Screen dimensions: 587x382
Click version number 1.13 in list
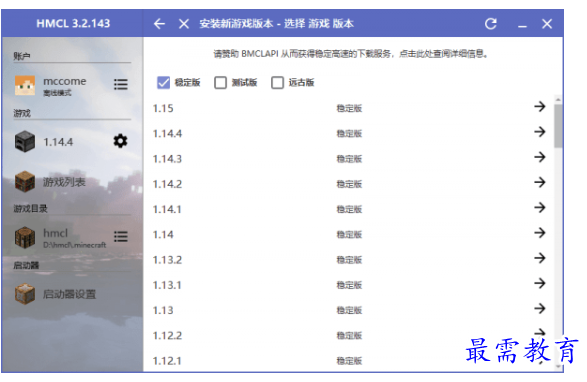point(163,310)
